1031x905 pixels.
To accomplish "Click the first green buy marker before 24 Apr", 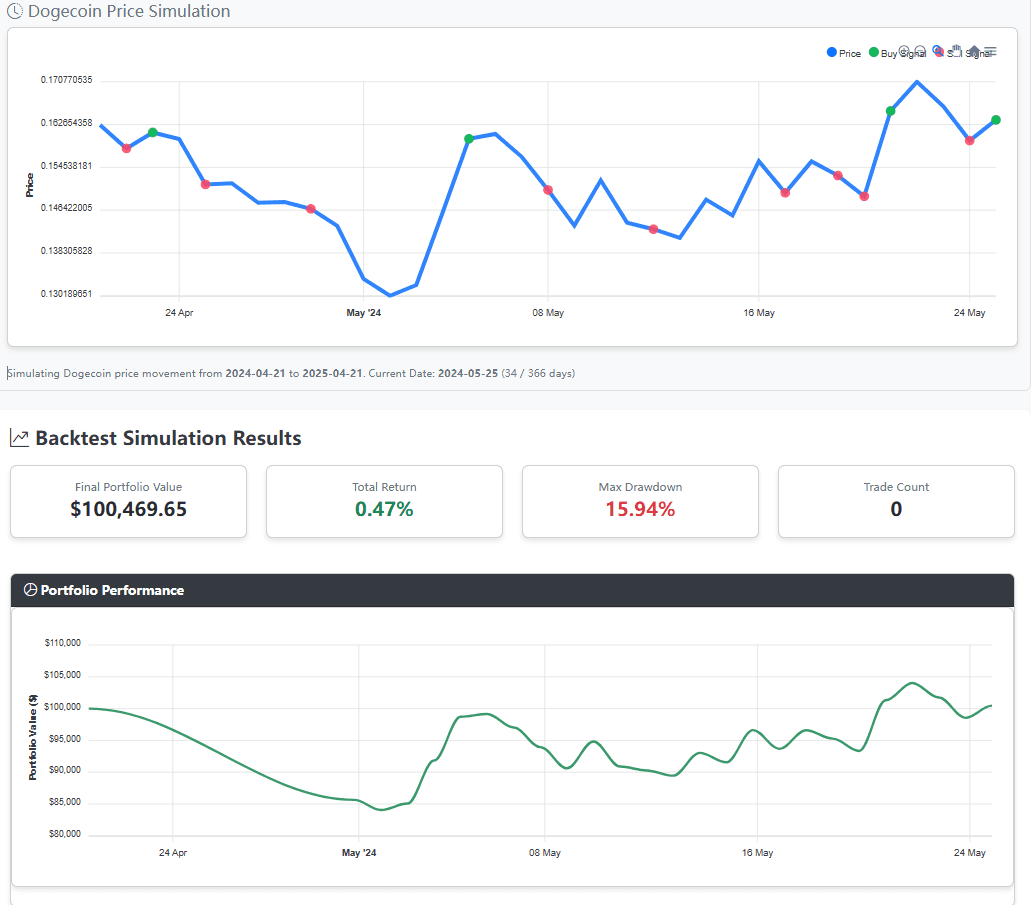I will coord(153,132).
